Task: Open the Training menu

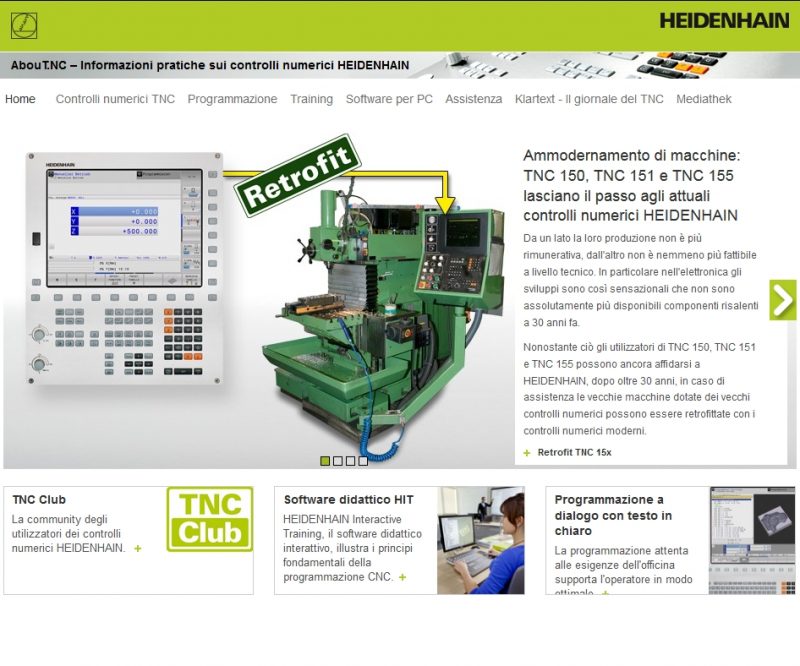Action: tap(311, 99)
